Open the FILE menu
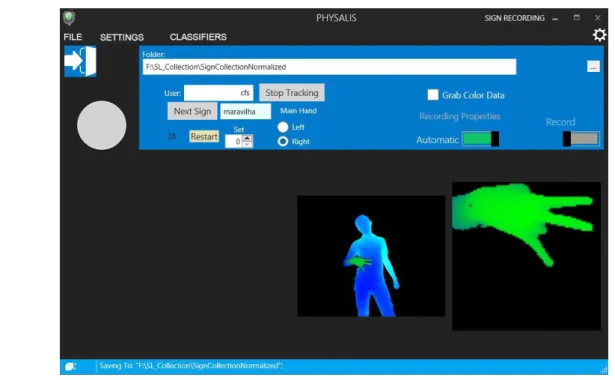This screenshot has width=615, height=380. point(73,37)
